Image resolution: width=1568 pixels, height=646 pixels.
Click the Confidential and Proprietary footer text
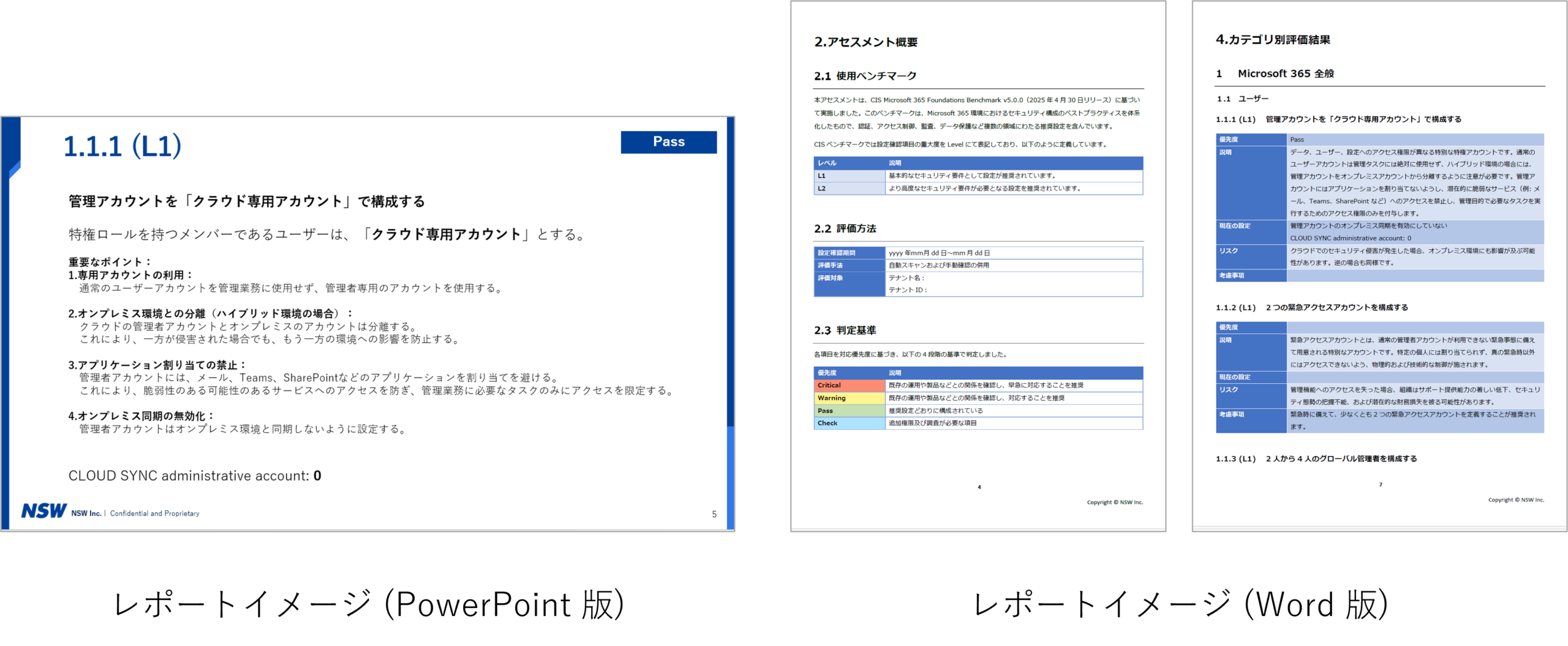(x=154, y=514)
